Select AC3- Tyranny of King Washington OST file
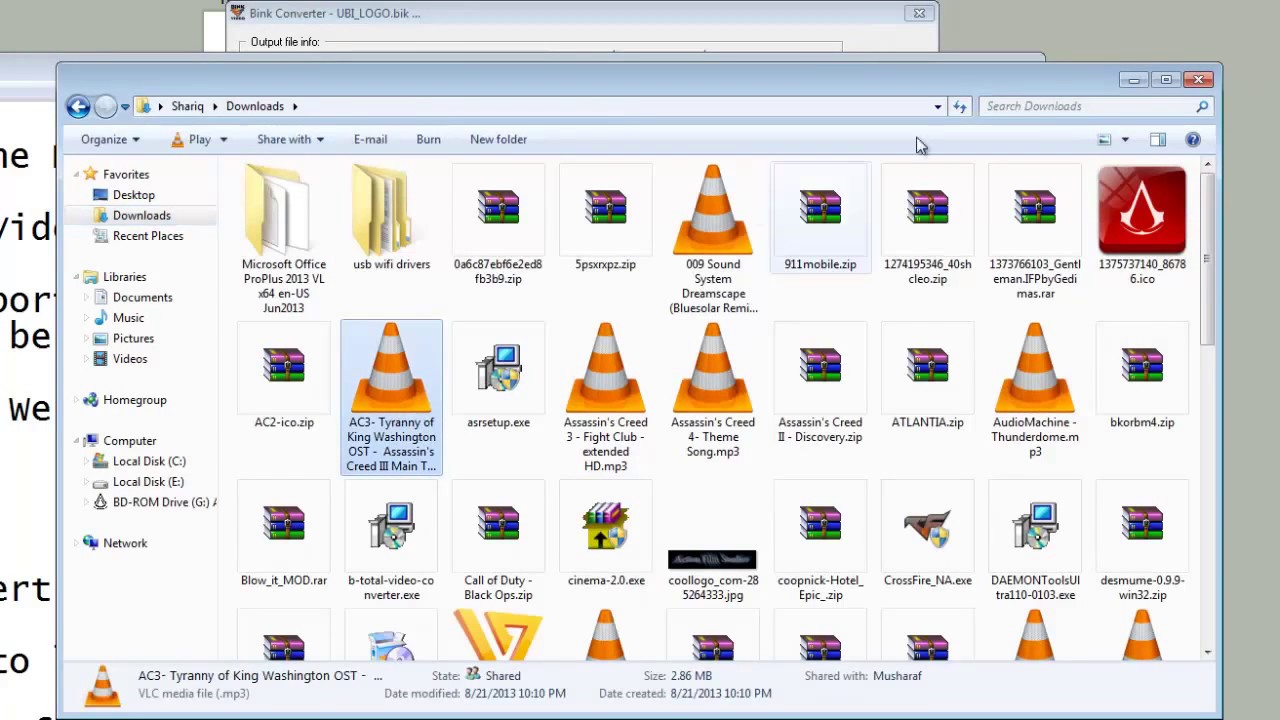 pyautogui.click(x=391, y=397)
